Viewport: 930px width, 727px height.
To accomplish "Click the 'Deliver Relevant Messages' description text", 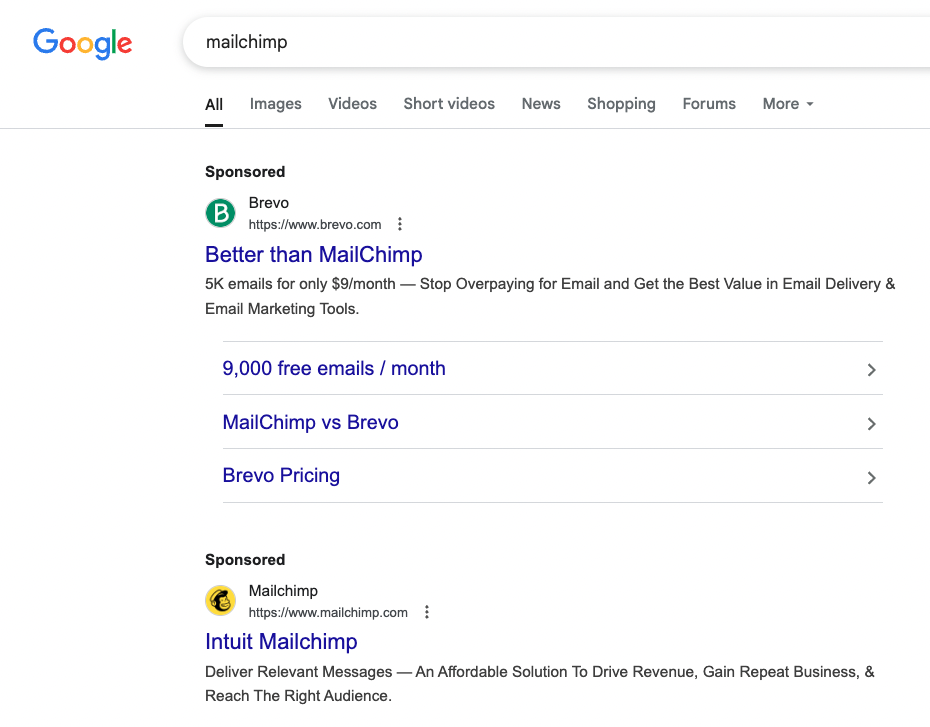I will [298, 672].
